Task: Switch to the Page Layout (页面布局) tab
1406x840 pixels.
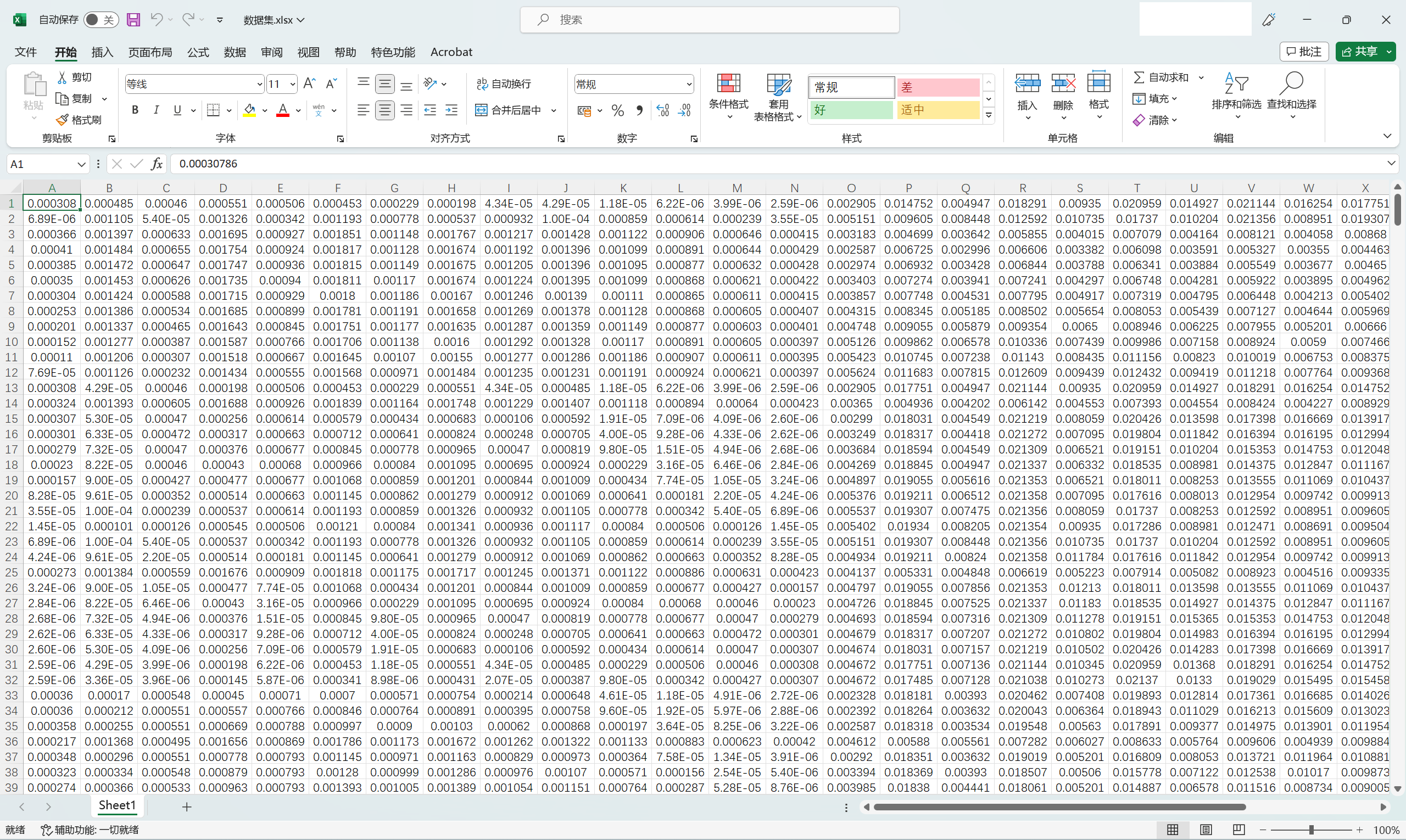Action: pos(150,52)
